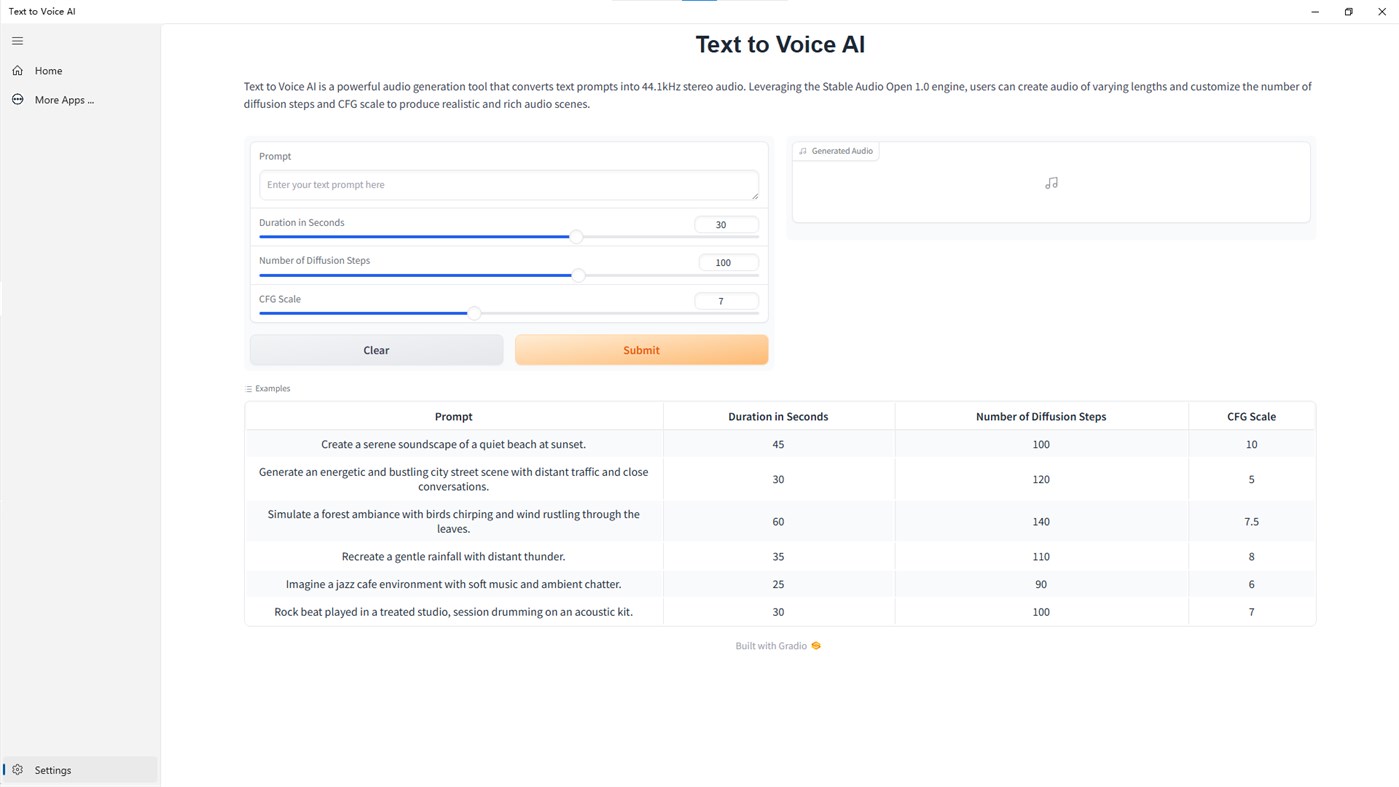This screenshot has width=1399, height=787.
Task: Click the CFG Scale slider handle
Action: tap(474, 313)
